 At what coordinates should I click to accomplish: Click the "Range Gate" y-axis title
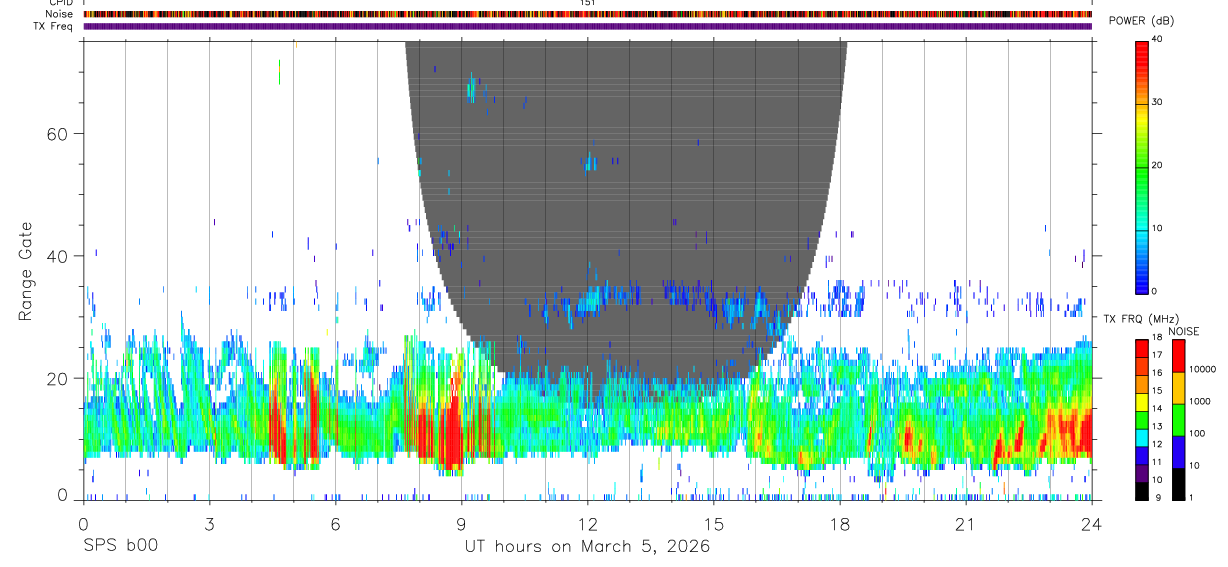[27, 271]
